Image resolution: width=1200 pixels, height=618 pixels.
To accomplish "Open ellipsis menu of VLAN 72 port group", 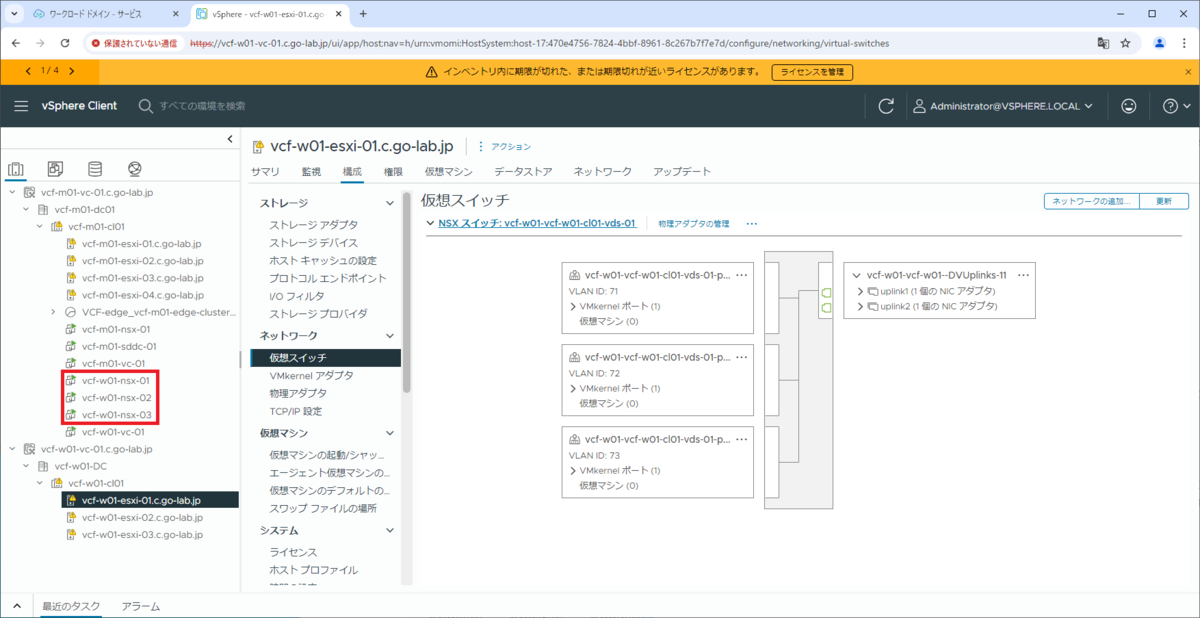I will [x=741, y=356].
